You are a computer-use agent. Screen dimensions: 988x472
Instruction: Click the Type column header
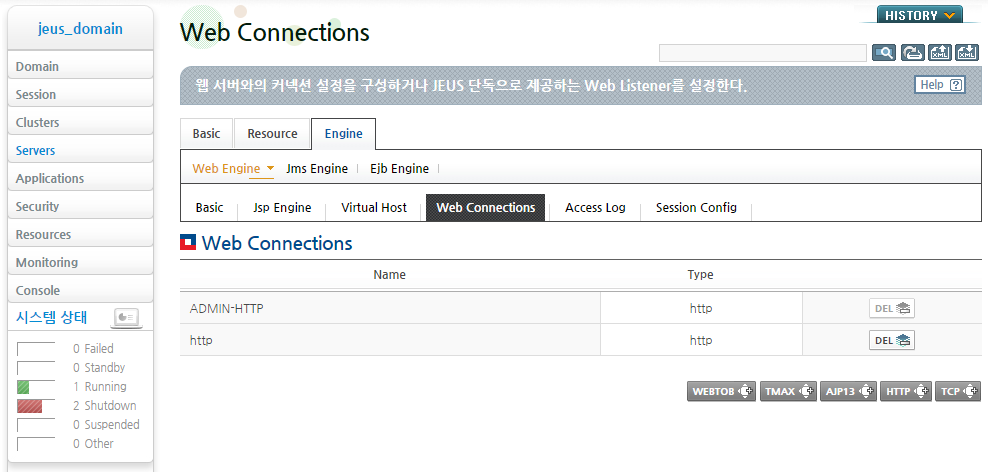click(x=701, y=275)
